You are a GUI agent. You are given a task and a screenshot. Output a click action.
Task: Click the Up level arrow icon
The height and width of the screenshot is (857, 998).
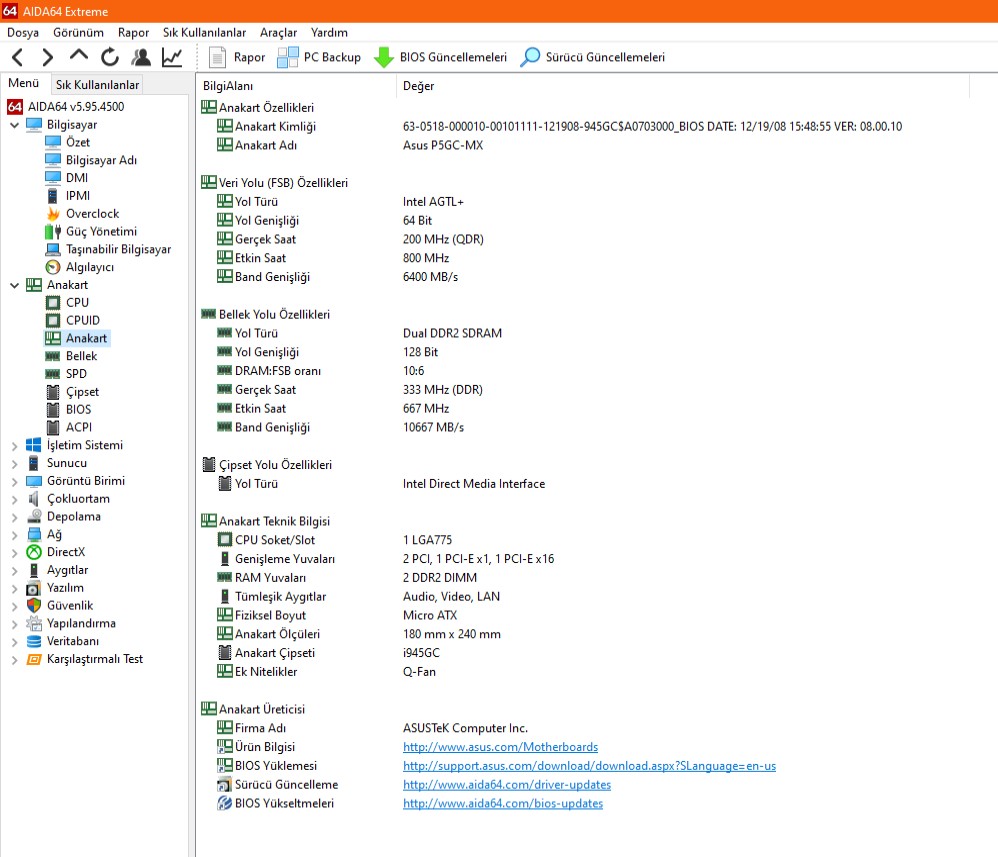click(79, 57)
